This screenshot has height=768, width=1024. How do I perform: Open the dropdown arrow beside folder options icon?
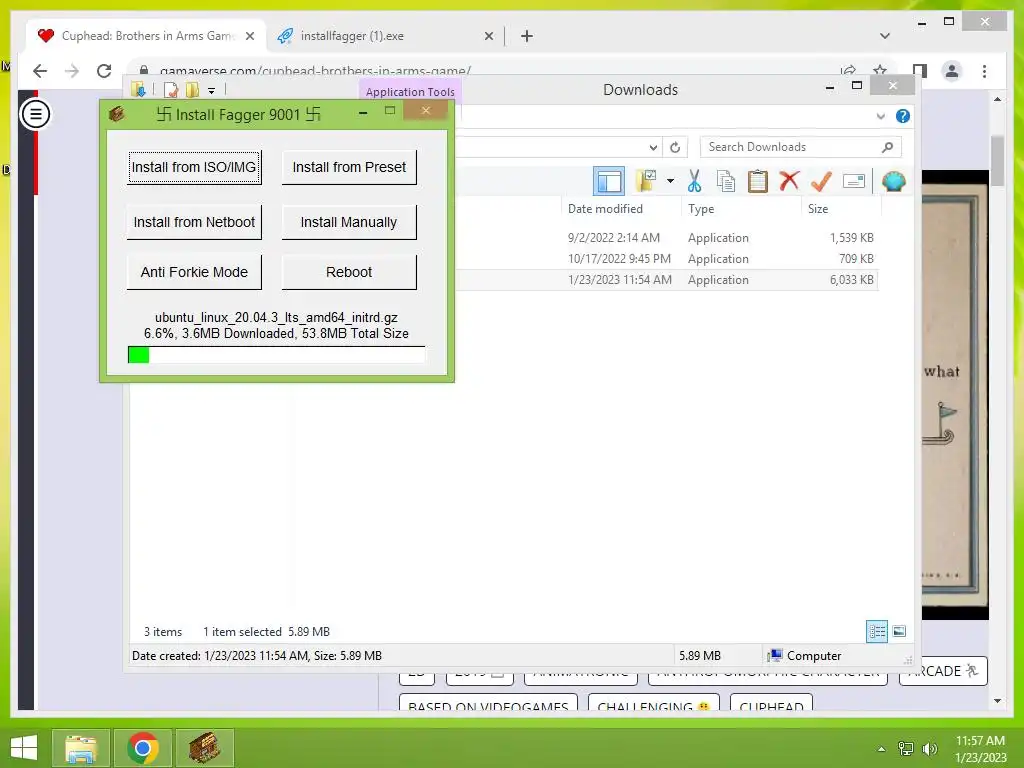pyautogui.click(x=670, y=181)
